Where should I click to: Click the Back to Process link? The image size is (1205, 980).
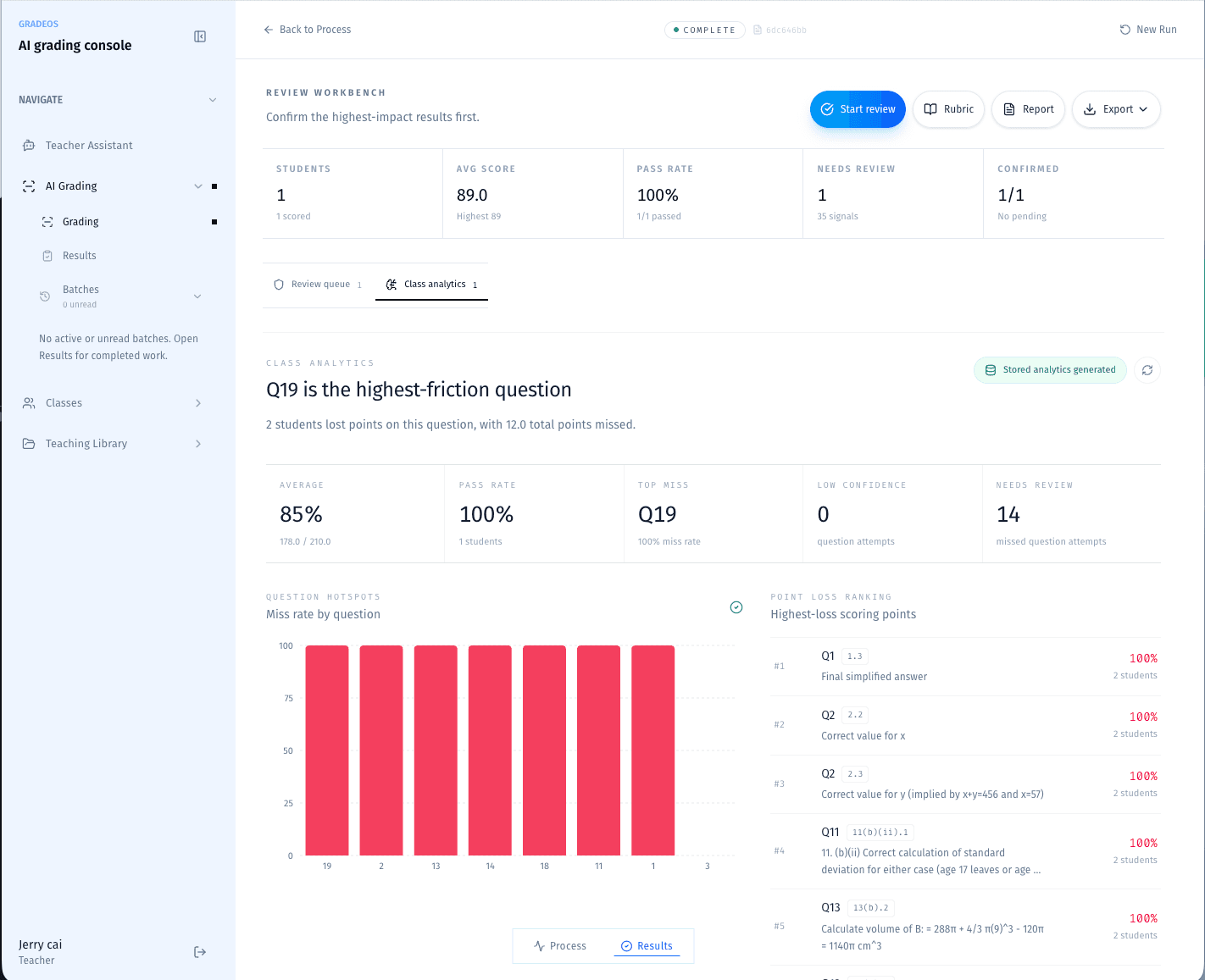coord(307,30)
